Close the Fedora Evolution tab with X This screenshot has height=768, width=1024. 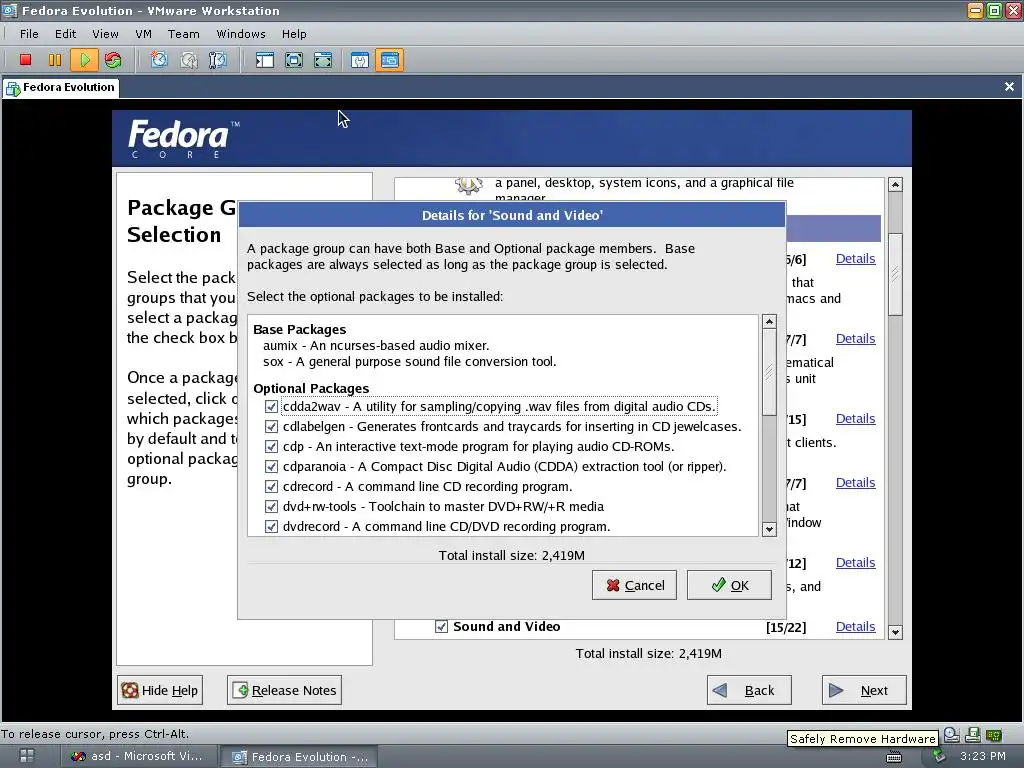tap(1009, 87)
